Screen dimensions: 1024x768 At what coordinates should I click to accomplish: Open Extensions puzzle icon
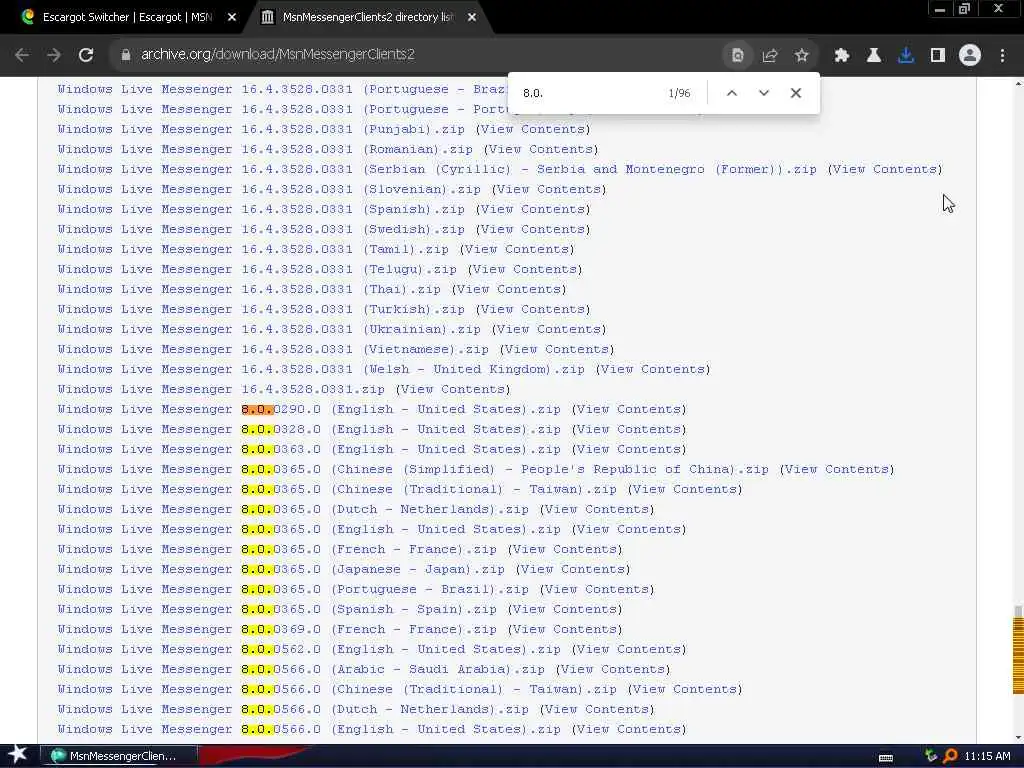pos(842,56)
